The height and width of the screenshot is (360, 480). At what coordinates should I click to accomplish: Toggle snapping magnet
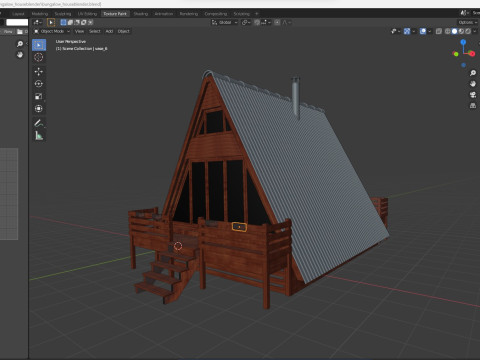[x=257, y=22]
